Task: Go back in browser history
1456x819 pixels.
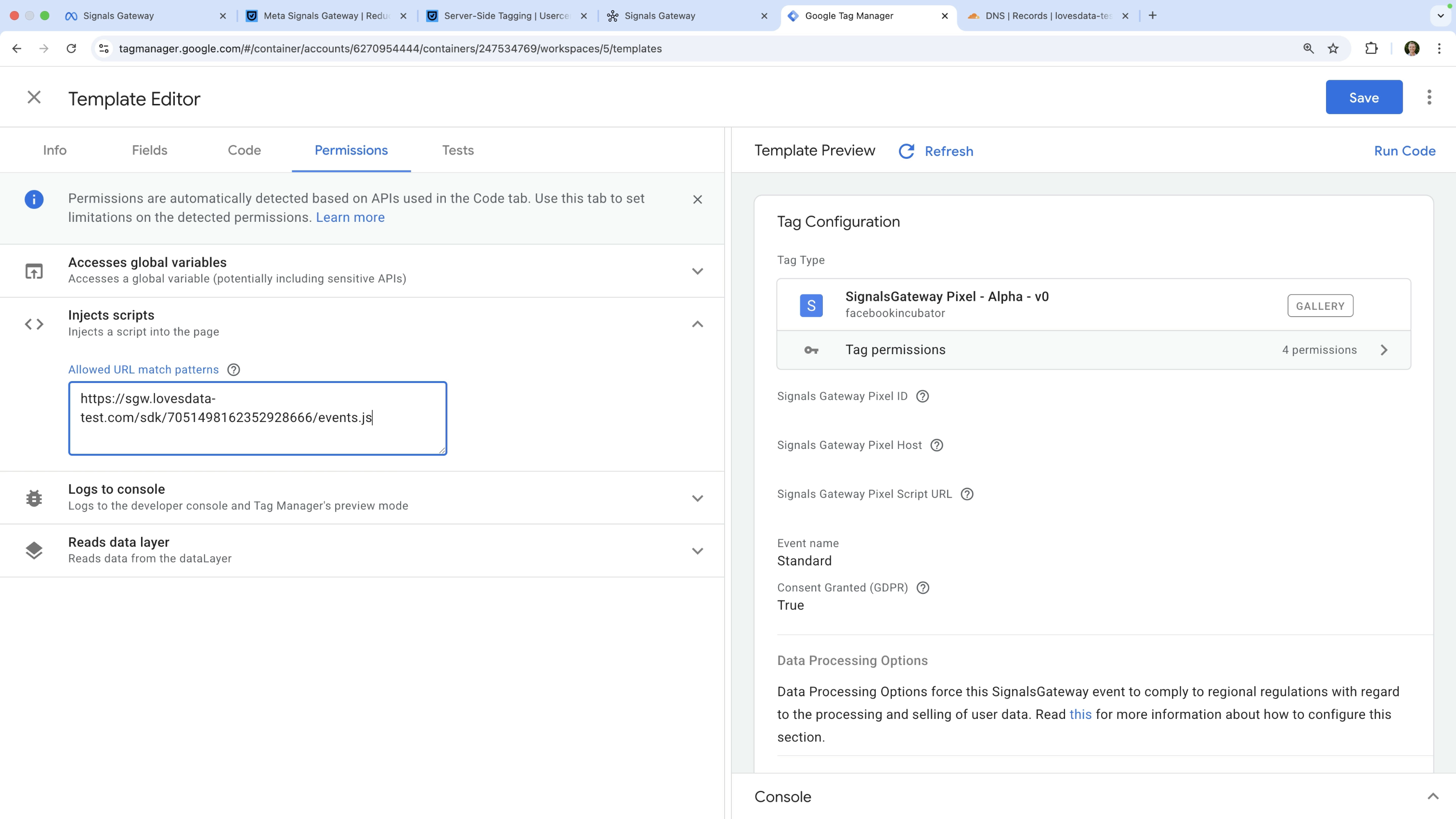Action: [16, 49]
